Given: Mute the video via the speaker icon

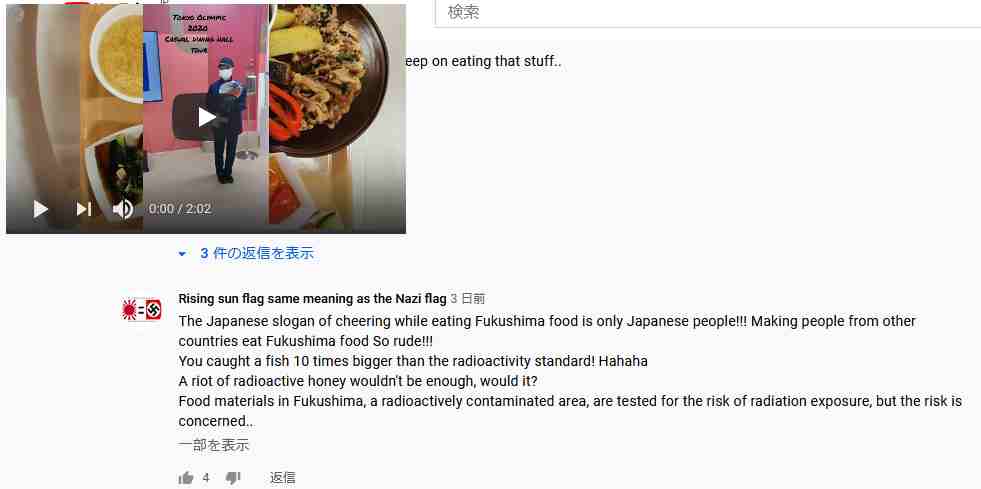Looking at the screenshot, I should pyautogui.click(x=123, y=209).
